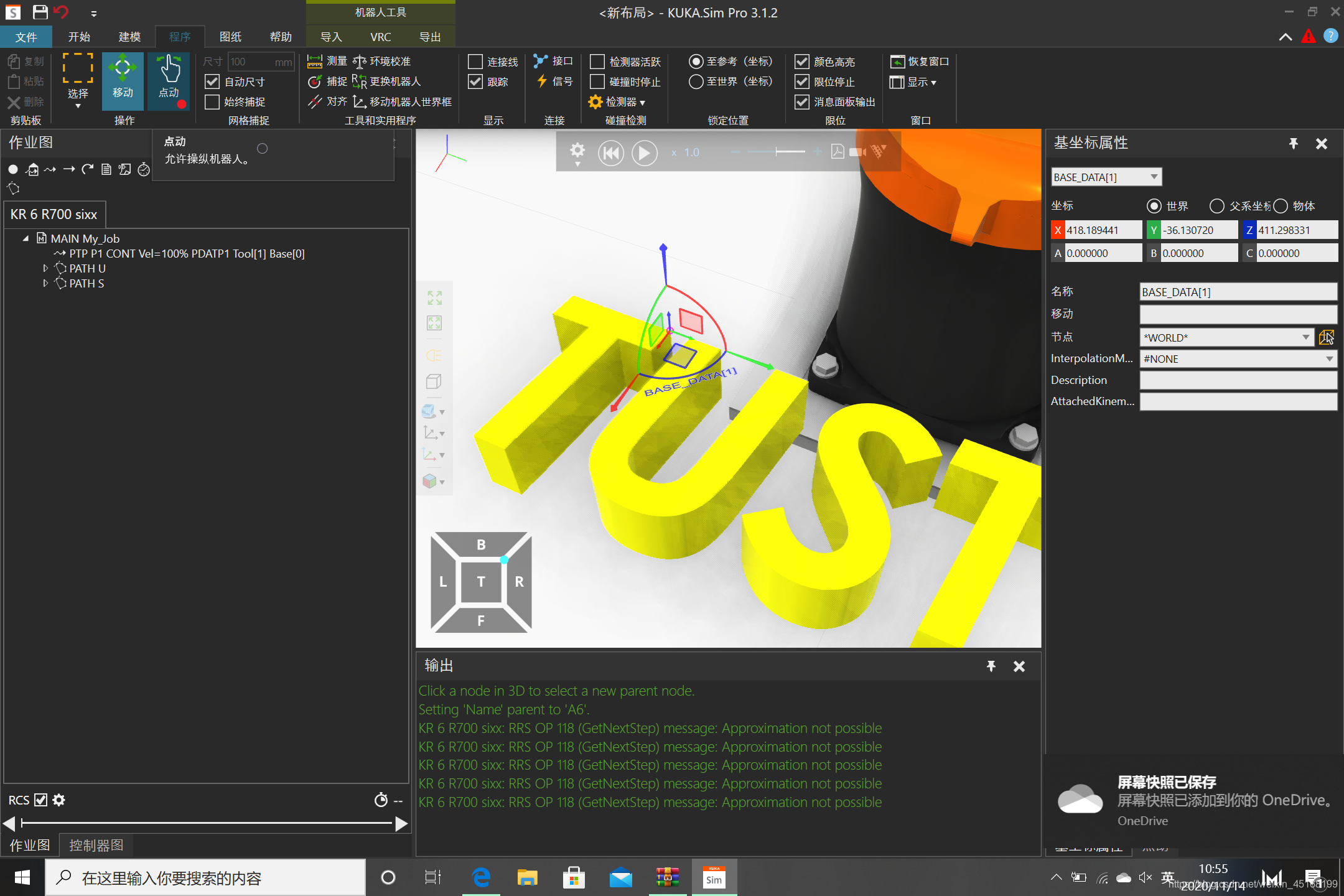Image resolution: width=1344 pixels, height=896 pixels.
Task: Switch to the Modeling (建模) ribbon tab
Action: 129,37
